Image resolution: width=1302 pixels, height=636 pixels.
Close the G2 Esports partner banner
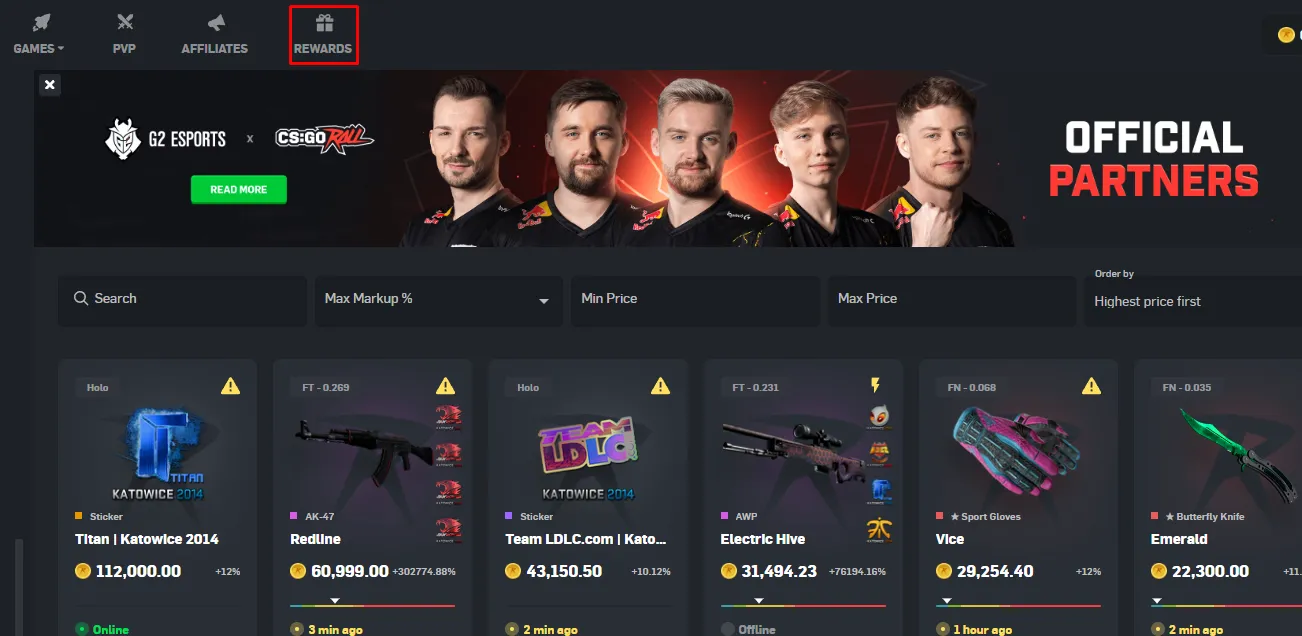tap(50, 85)
